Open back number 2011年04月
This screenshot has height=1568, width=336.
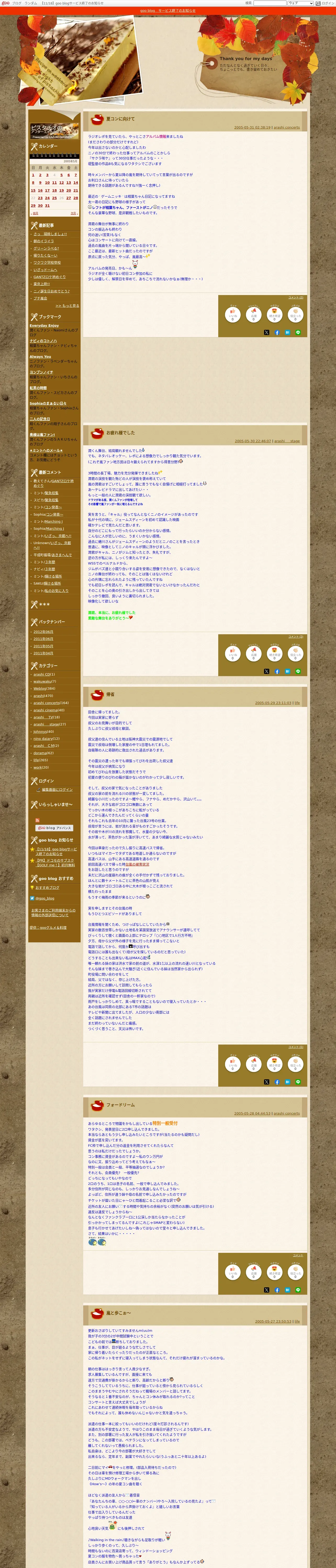(x=43, y=653)
